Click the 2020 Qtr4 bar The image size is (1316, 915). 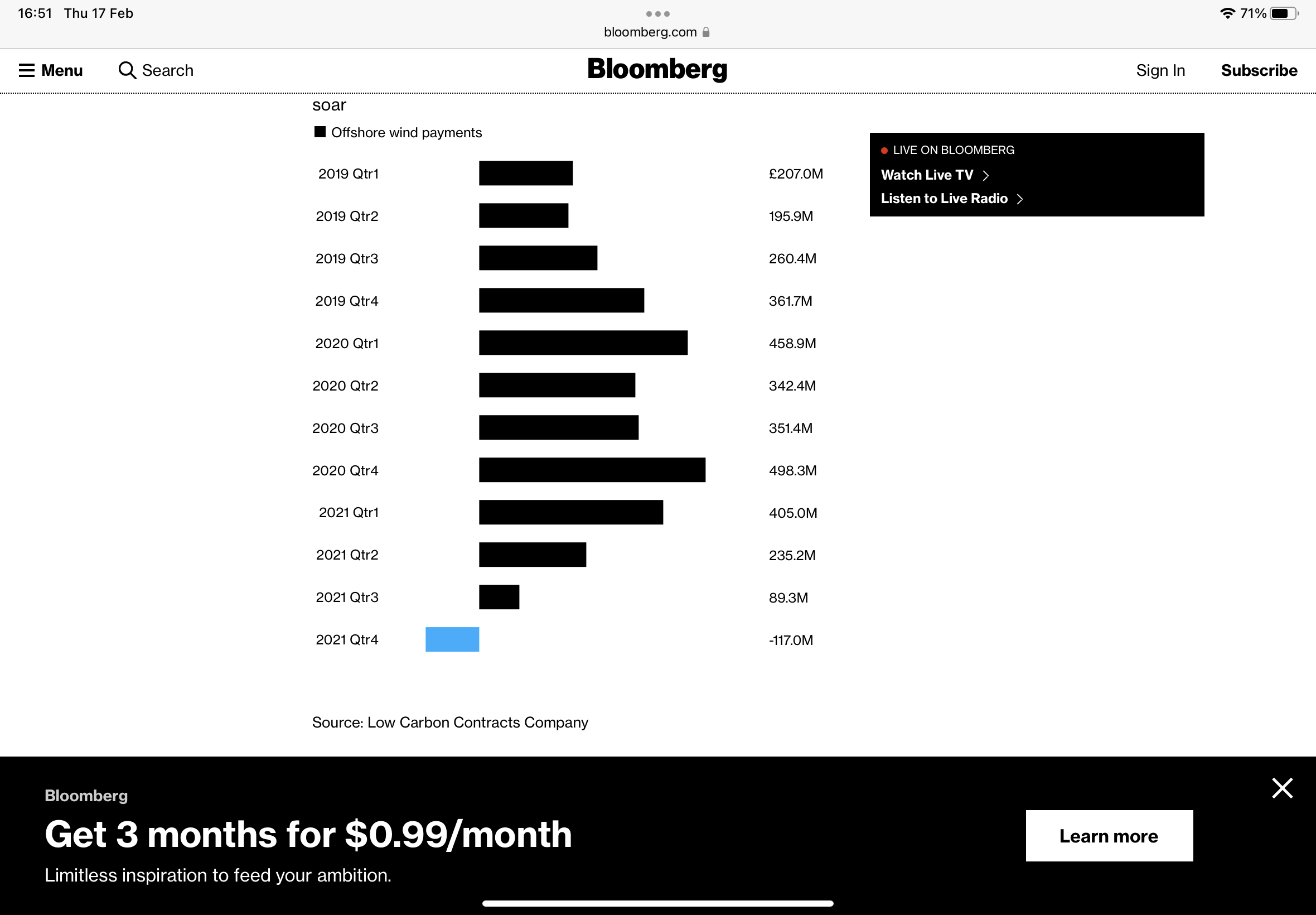(x=592, y=470)
